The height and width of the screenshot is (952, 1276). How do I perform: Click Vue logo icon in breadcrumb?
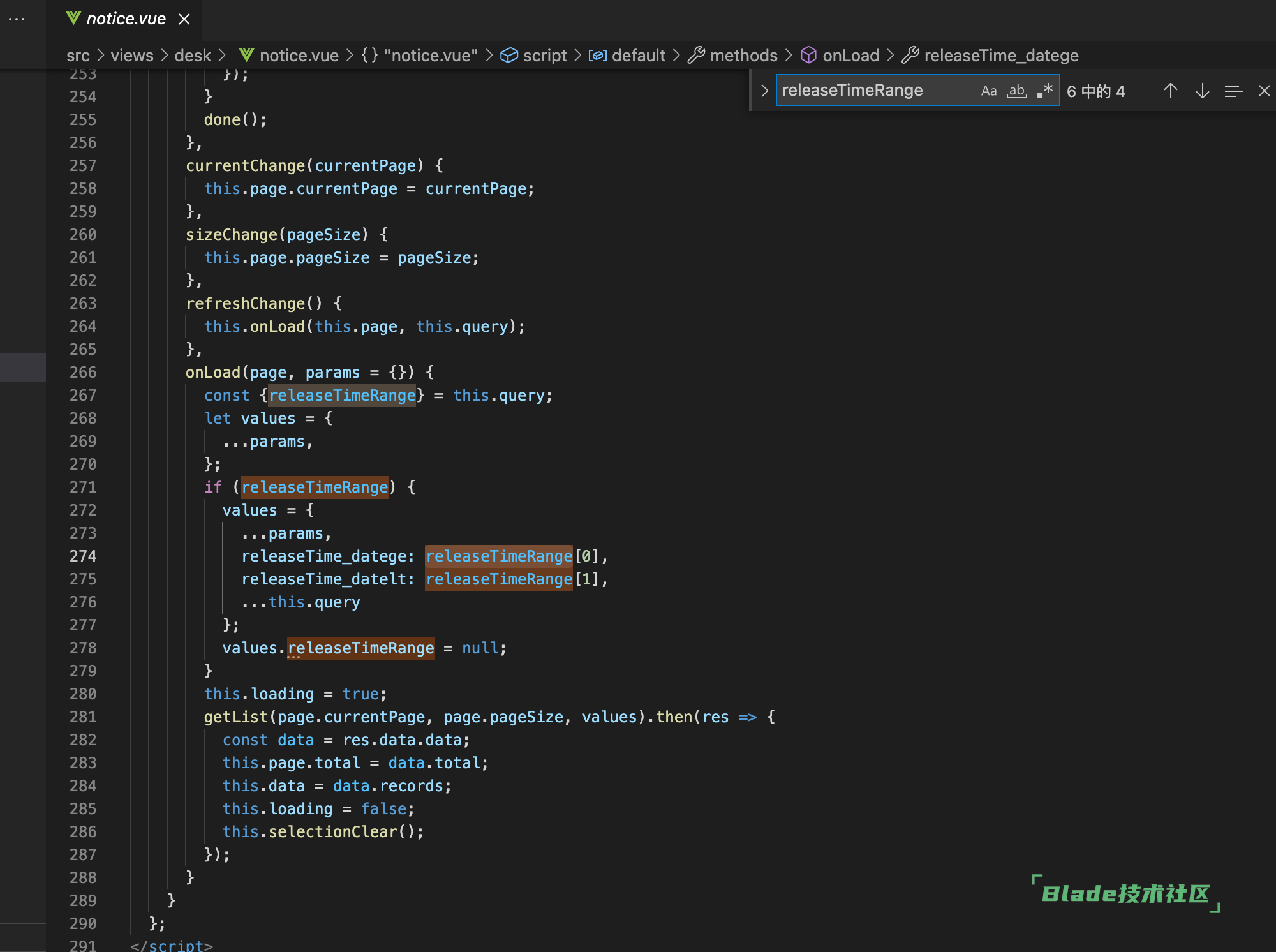(x=246, y=56)
